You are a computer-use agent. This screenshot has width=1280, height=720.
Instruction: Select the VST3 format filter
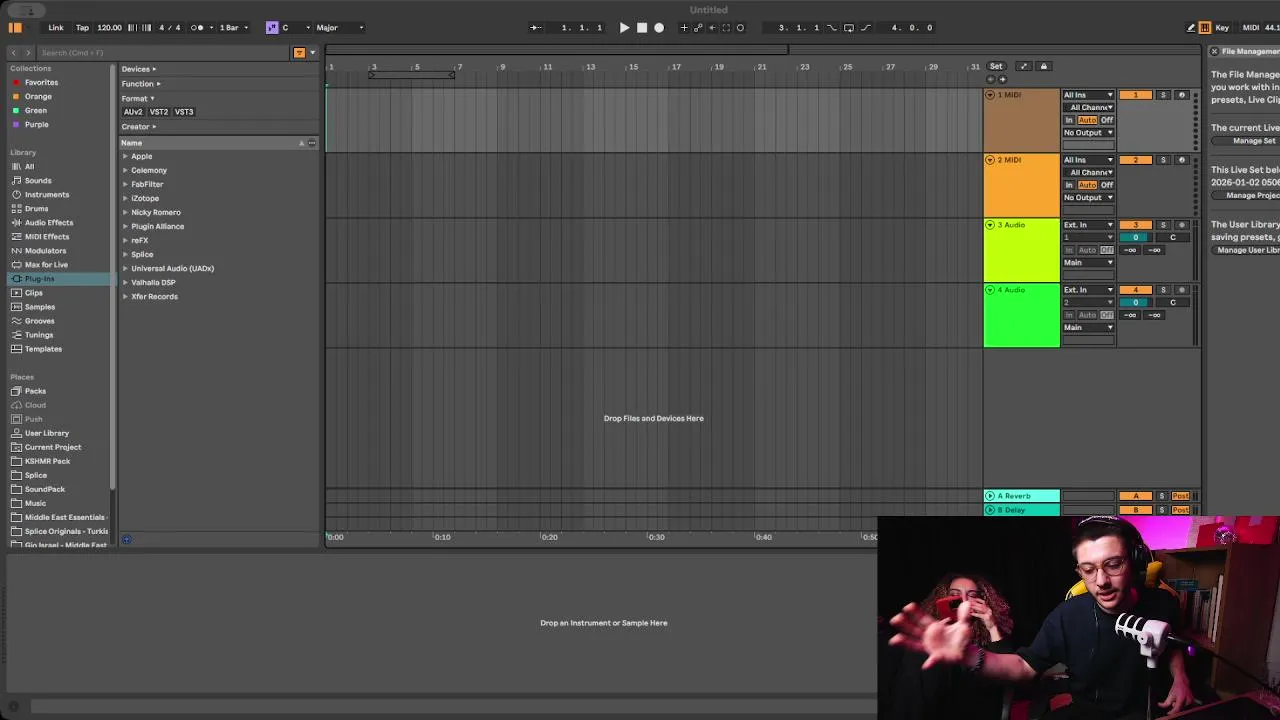click(184, 112)
